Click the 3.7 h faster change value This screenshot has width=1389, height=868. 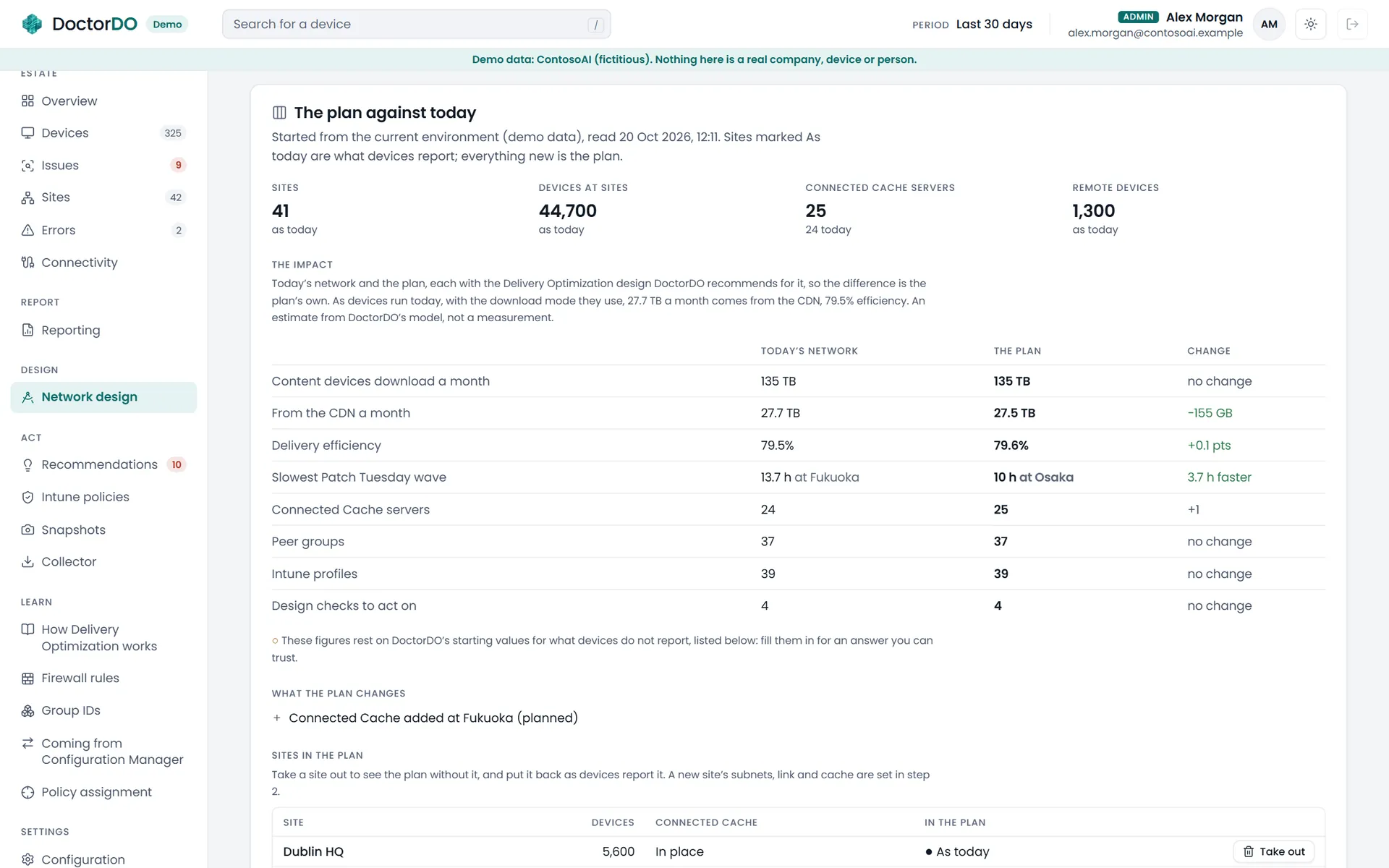point(1219,477)
